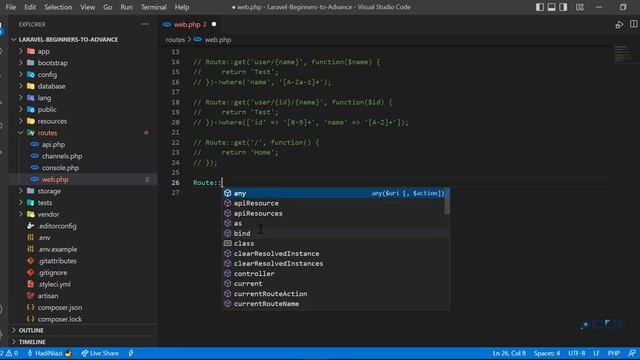Pick the 'bind' autocomplete suggestion
640x360 pixels.
pyautogui.click(x=336, y=233)
